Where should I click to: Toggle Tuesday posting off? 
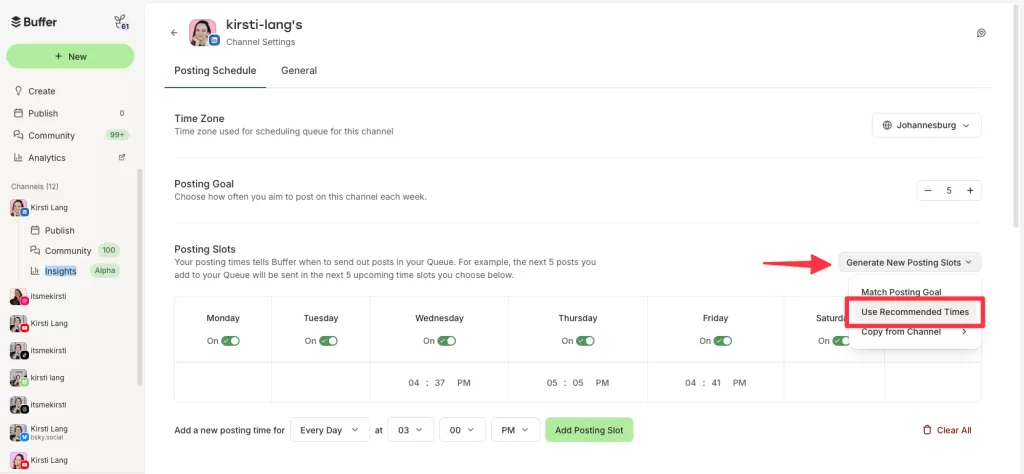(x=328, y=341)
